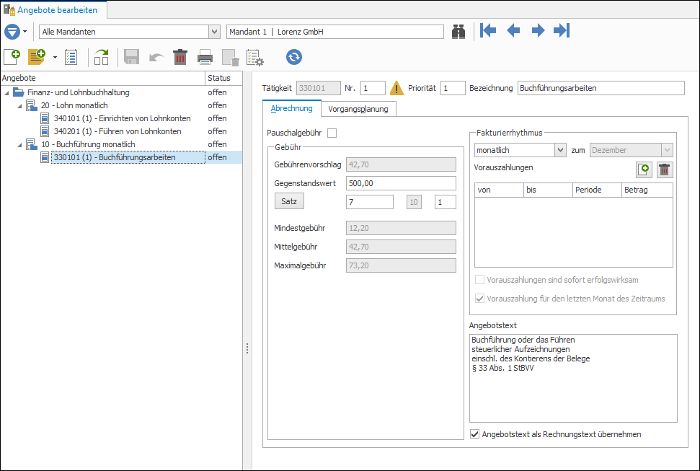Refresh with the blue circular arrows icon
Viewport: 700px width, 471px height.
point(294,57)
